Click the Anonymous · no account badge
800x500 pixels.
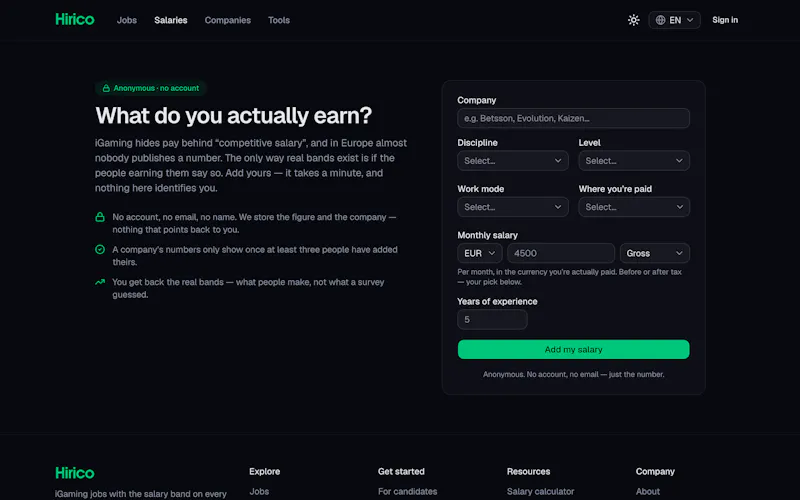coord(151,88)
